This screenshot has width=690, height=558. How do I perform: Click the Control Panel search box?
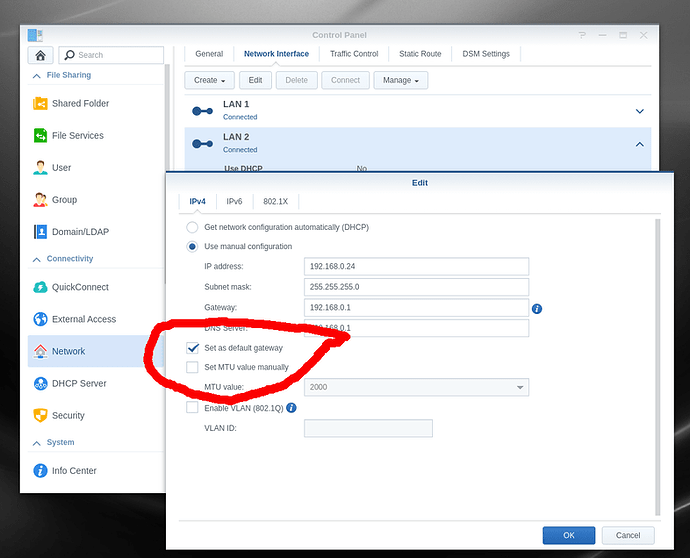click(x=111, y=55)
